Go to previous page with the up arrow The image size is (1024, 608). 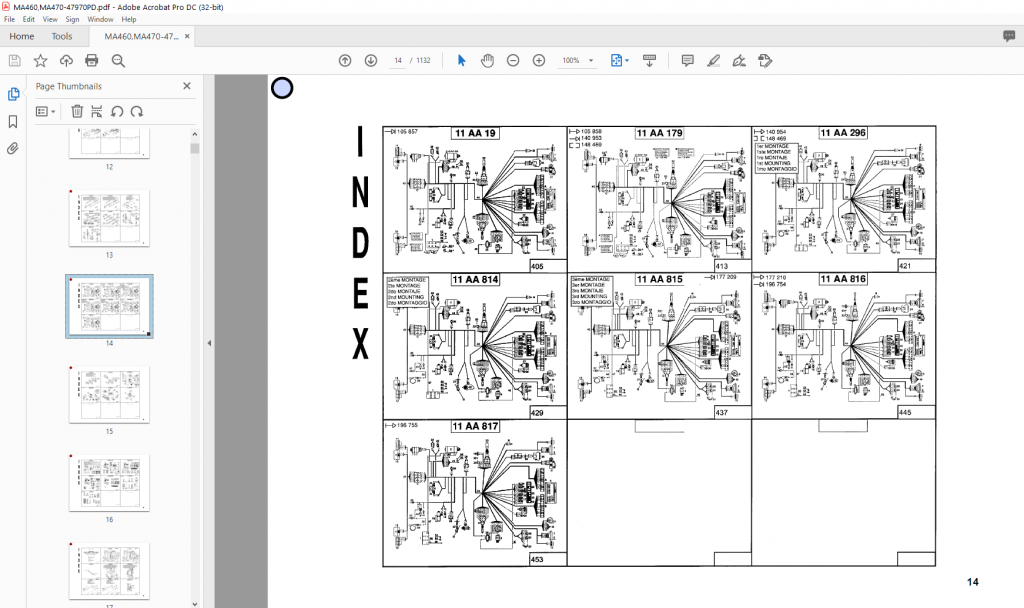pyautogui.click(x=345, y=61)
